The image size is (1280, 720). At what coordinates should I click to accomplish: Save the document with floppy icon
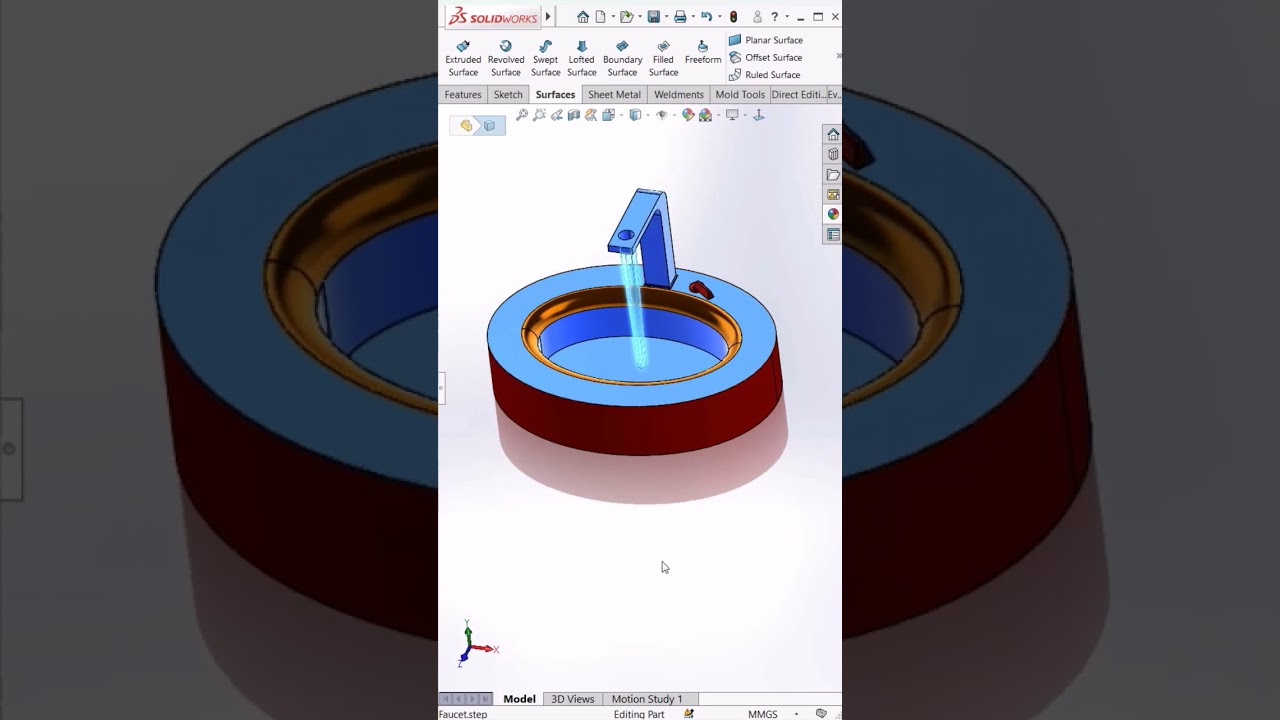point(653,17)
